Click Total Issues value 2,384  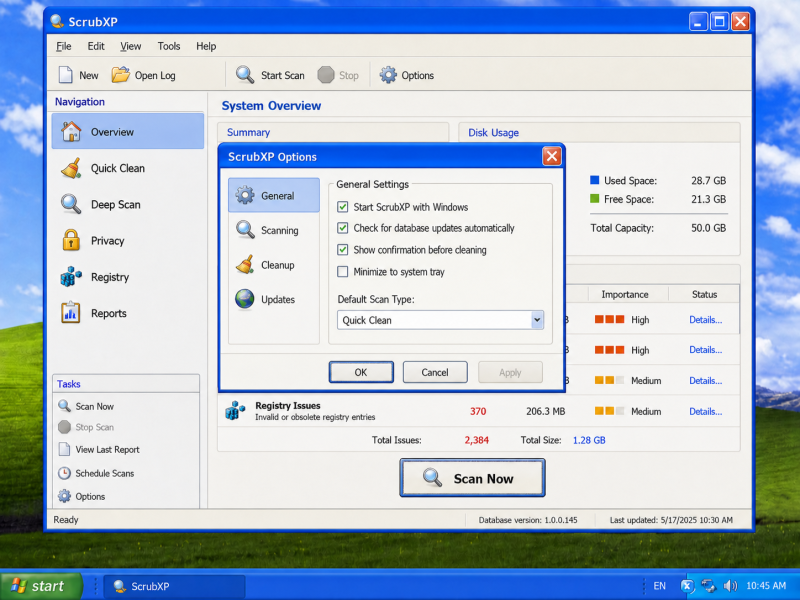coord(477,440)
